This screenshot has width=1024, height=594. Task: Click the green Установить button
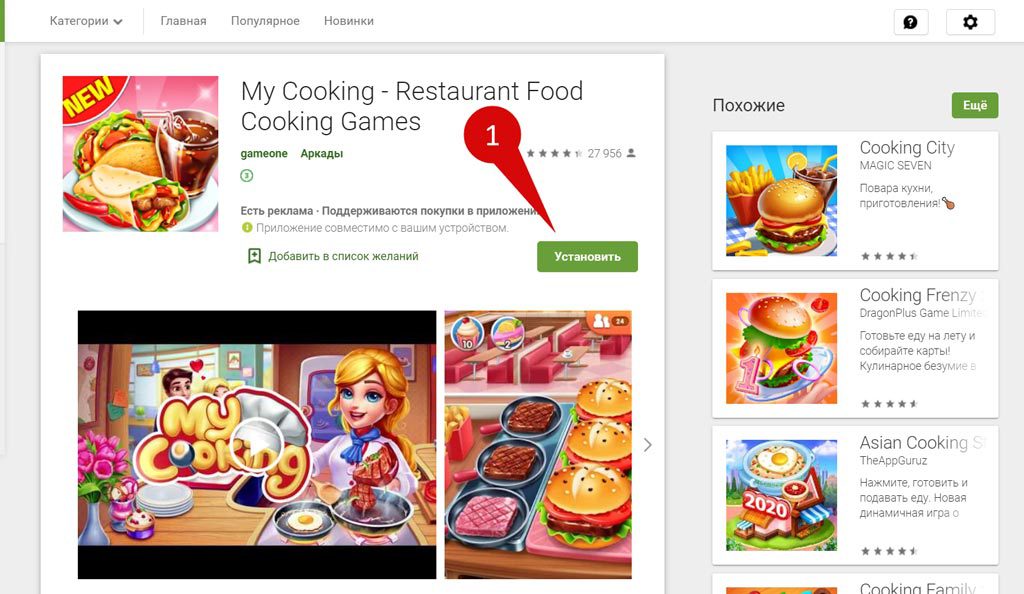point(587,257)
